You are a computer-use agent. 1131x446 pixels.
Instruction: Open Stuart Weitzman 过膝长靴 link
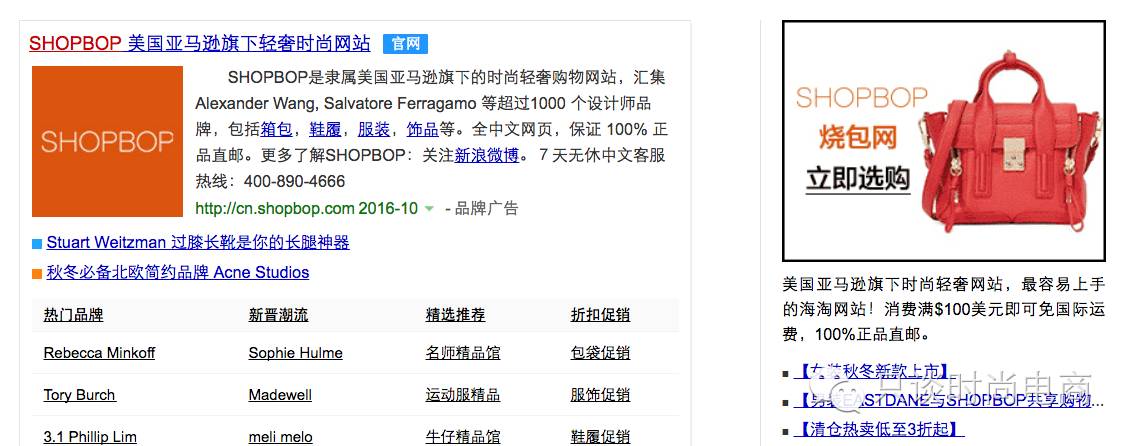click(x=198, y=243)
